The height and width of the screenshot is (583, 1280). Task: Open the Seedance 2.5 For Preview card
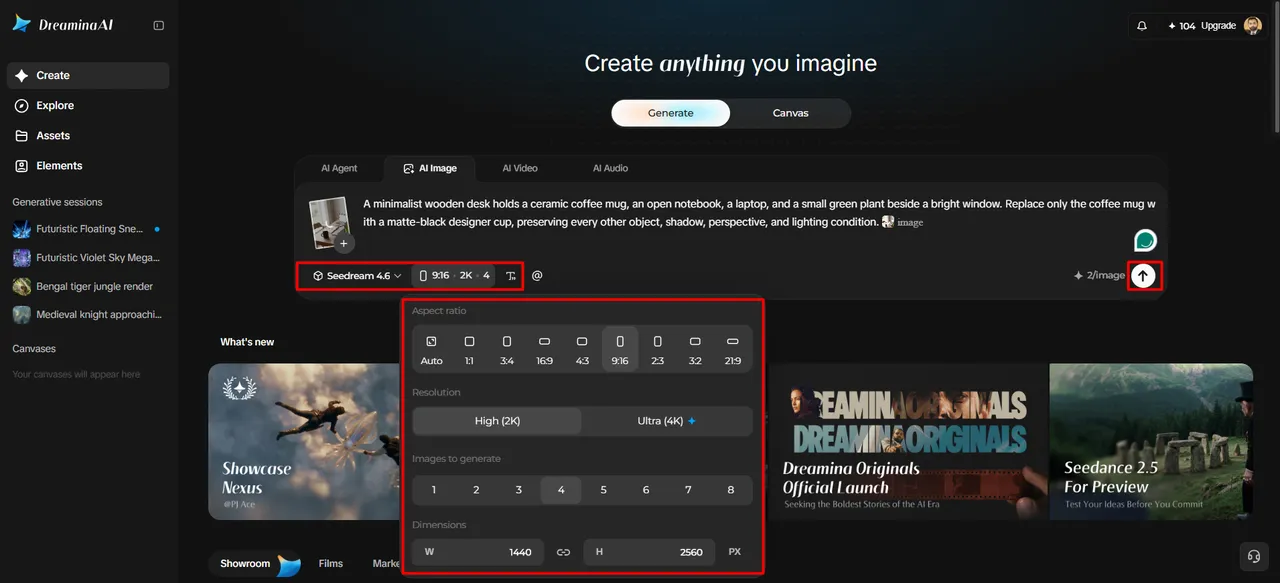1151,441
